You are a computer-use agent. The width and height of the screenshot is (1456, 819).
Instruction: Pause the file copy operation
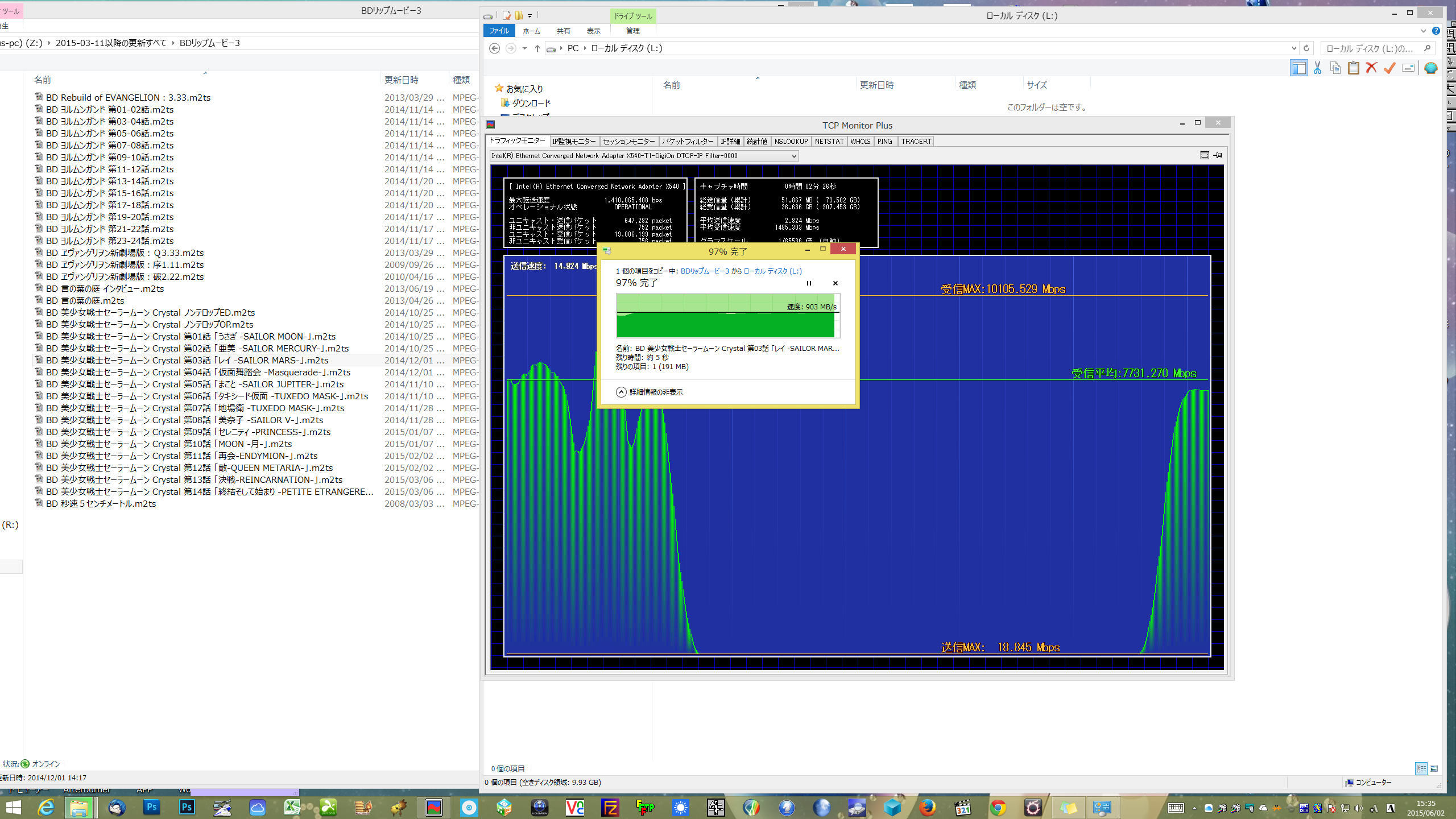pyautogui.click(x=809, y=283)
